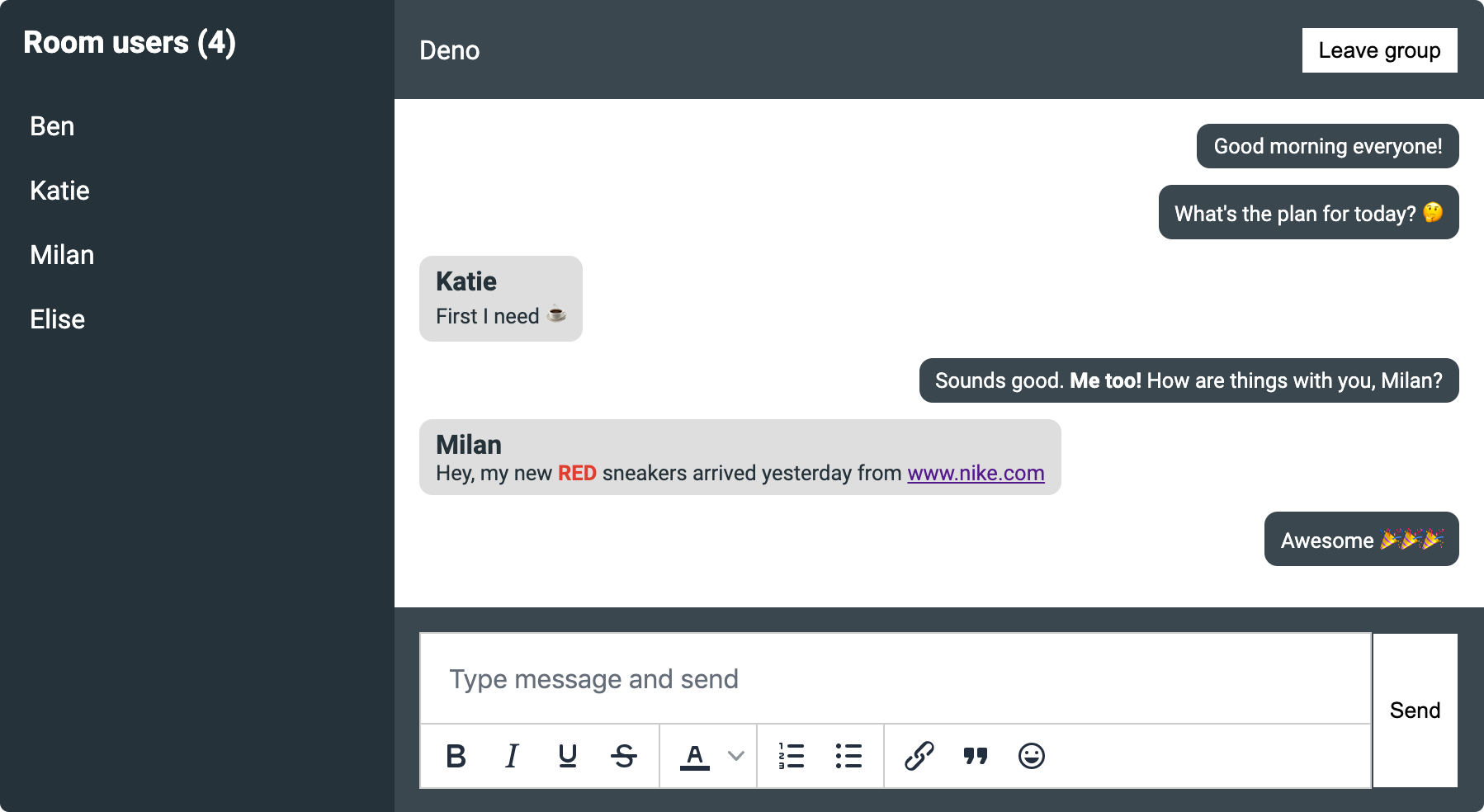Open the www.nike.com link in Milan's message

[x=976, y=473]
